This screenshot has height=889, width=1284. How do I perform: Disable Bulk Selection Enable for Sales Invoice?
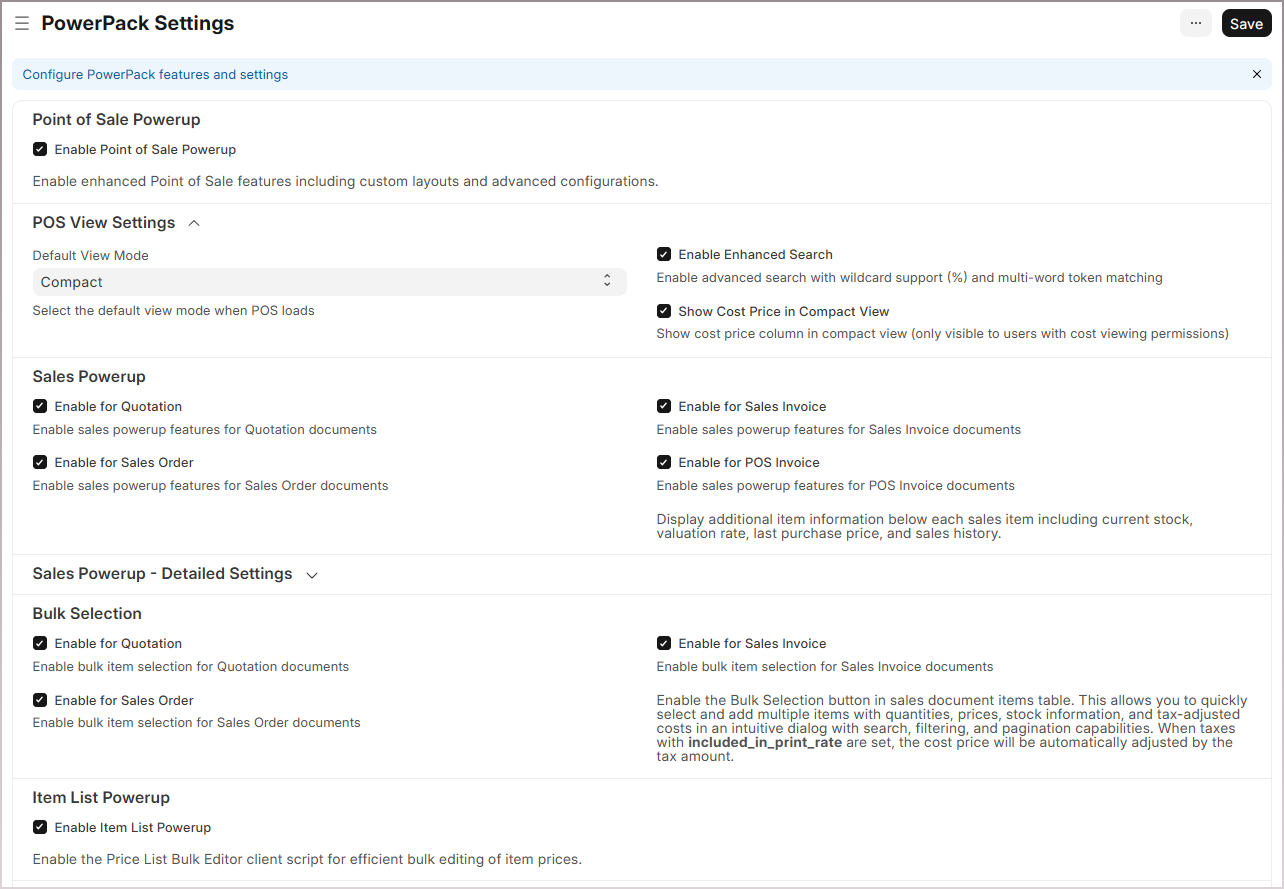coord(664,643)
